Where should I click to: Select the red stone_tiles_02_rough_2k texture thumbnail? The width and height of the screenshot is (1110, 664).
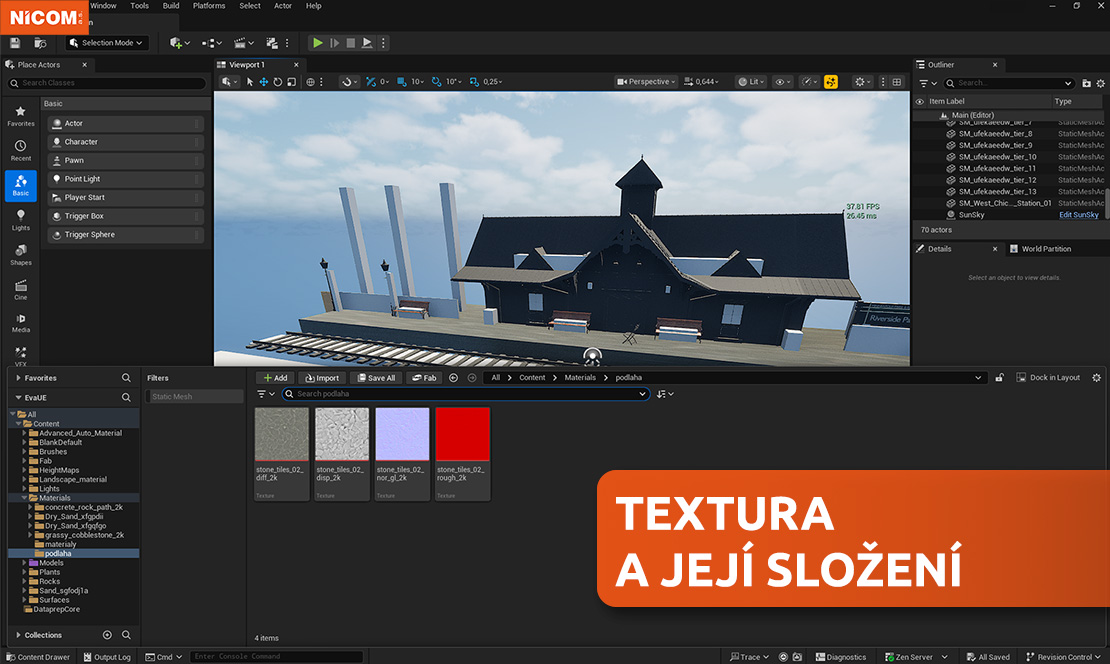(462, 434)
